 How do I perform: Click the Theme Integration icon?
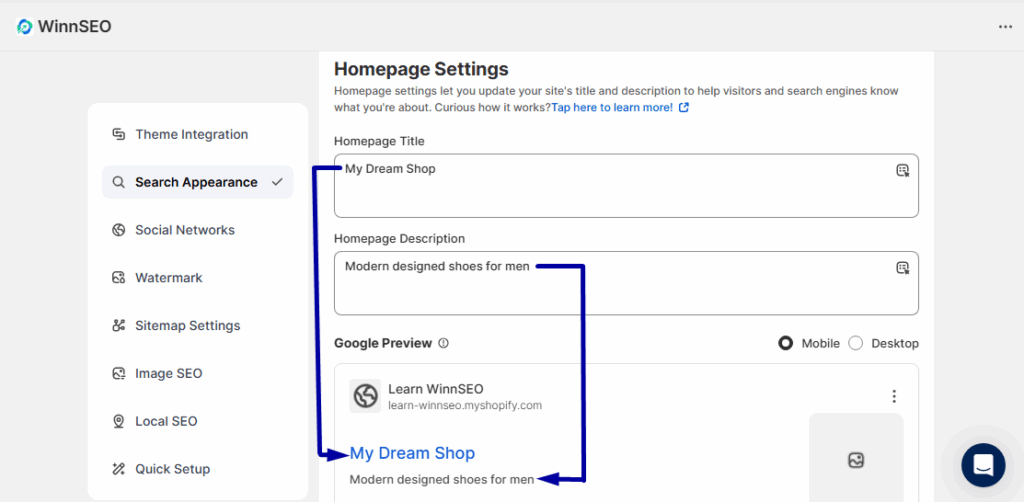coord(118,134)
